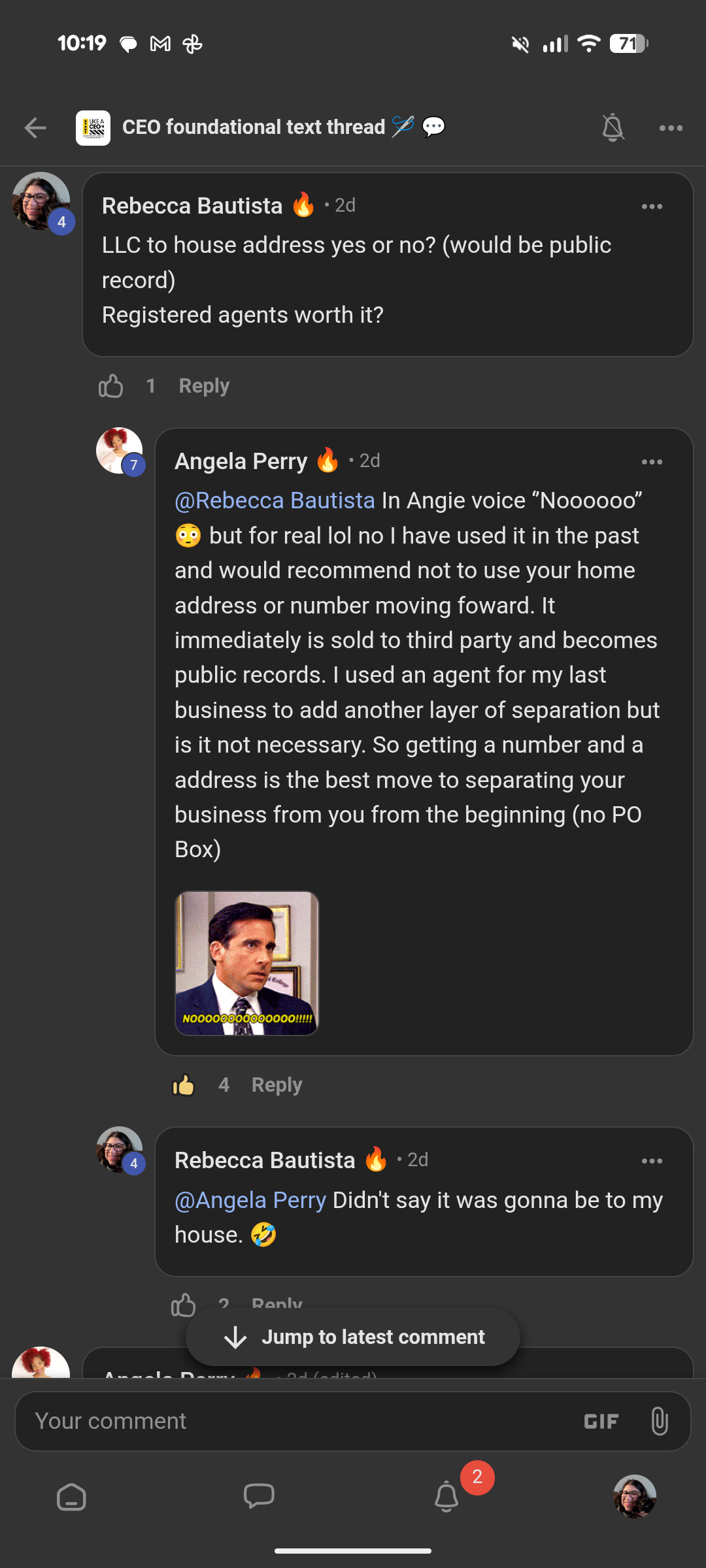This screenshot has width=706, height=1568.
Task: Toggle thread notification bell in header
Action: (x=613, y=127)
